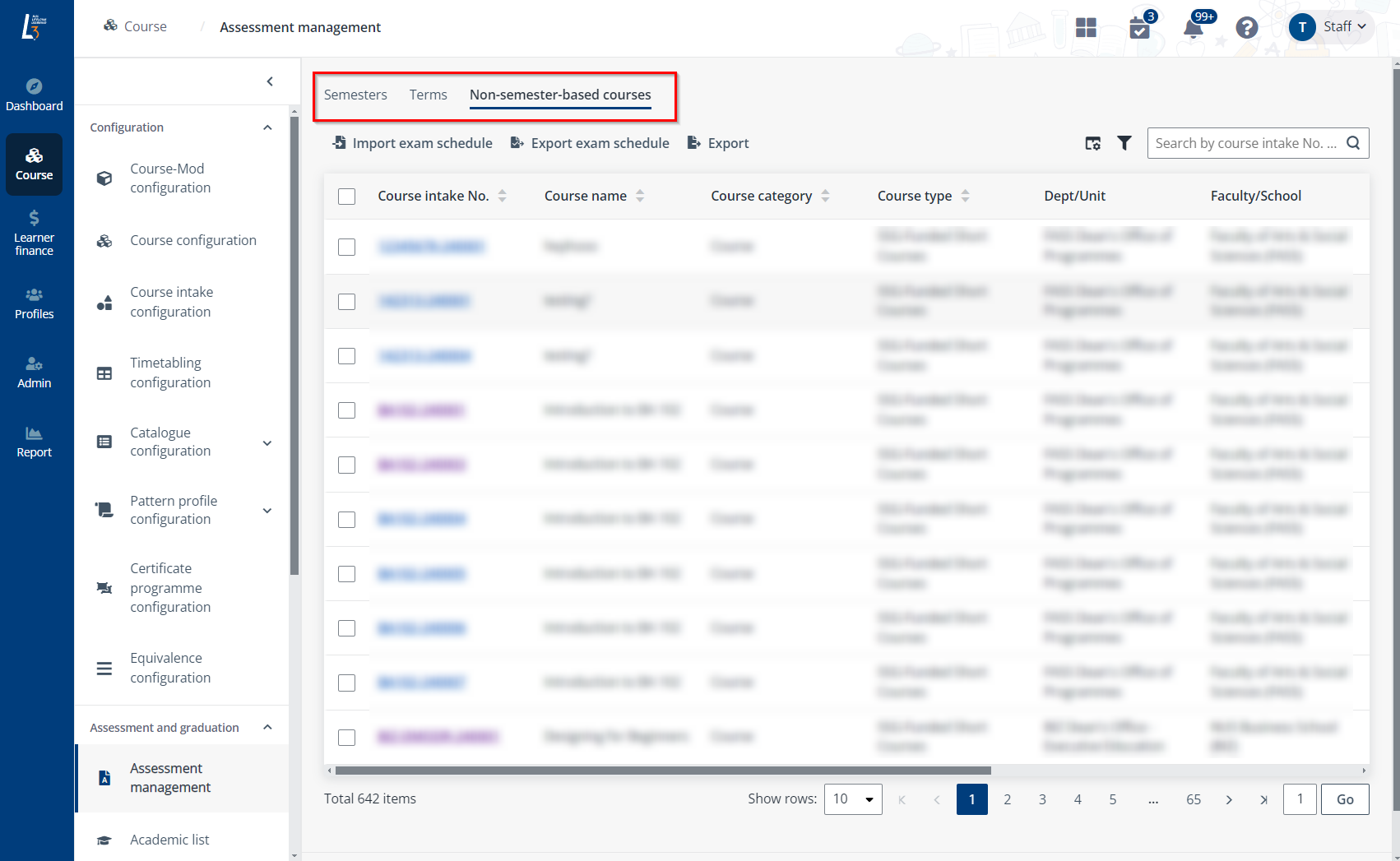Switch to the Semesters tab

[x=355, y=95]
